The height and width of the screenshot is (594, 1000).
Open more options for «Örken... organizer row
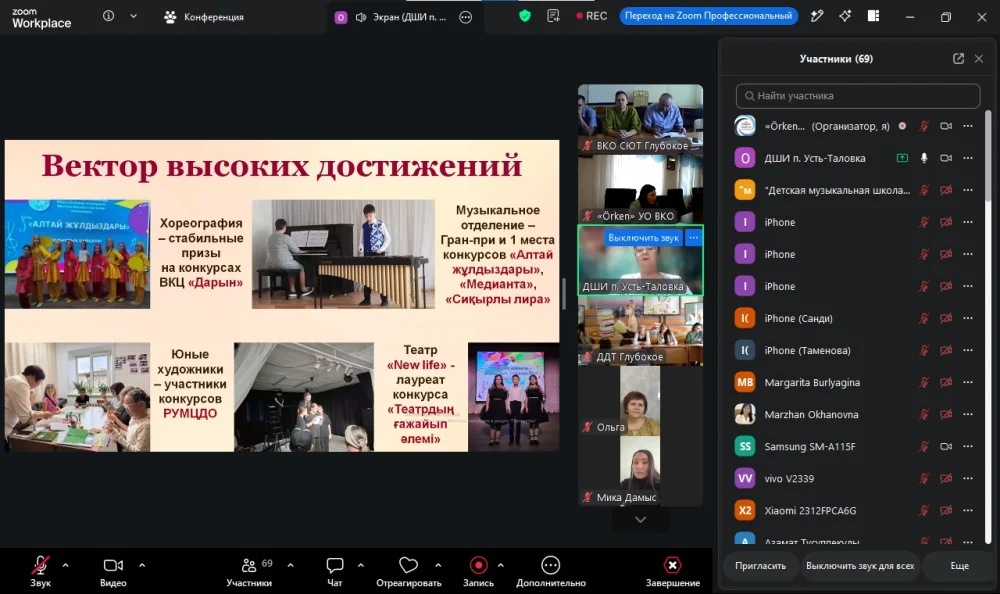coord(967,126)
